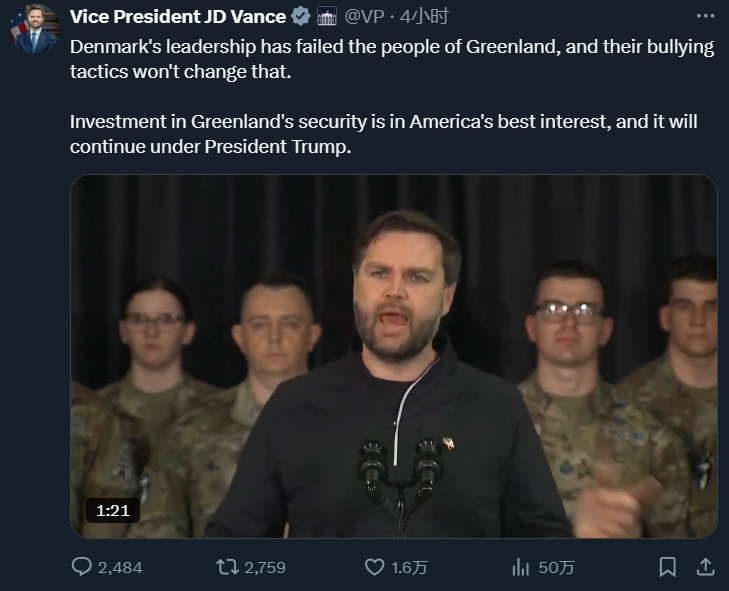Image resolution: width=729 pixels, height=591 pixels.
Task: Click the paragraph about investment in Greenland's security
Action: click(383, 133)
